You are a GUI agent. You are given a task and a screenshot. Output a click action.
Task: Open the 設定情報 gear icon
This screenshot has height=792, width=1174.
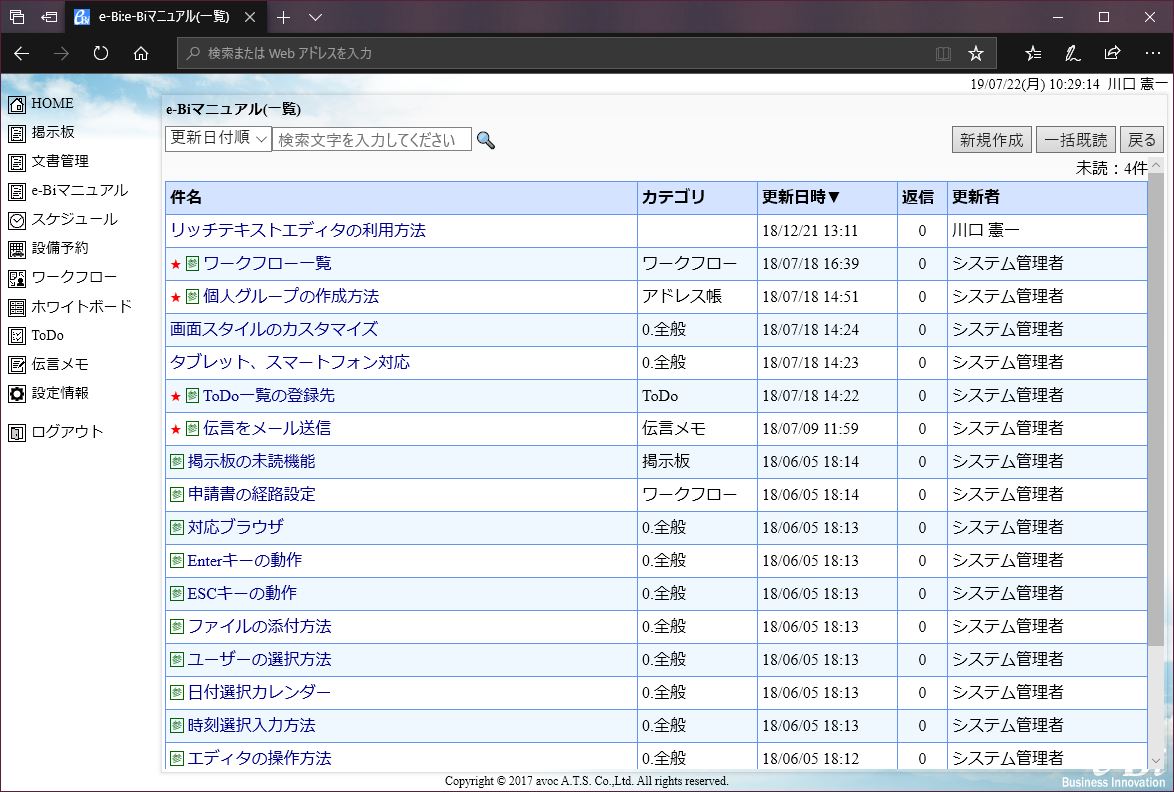(x=17, y=394)
